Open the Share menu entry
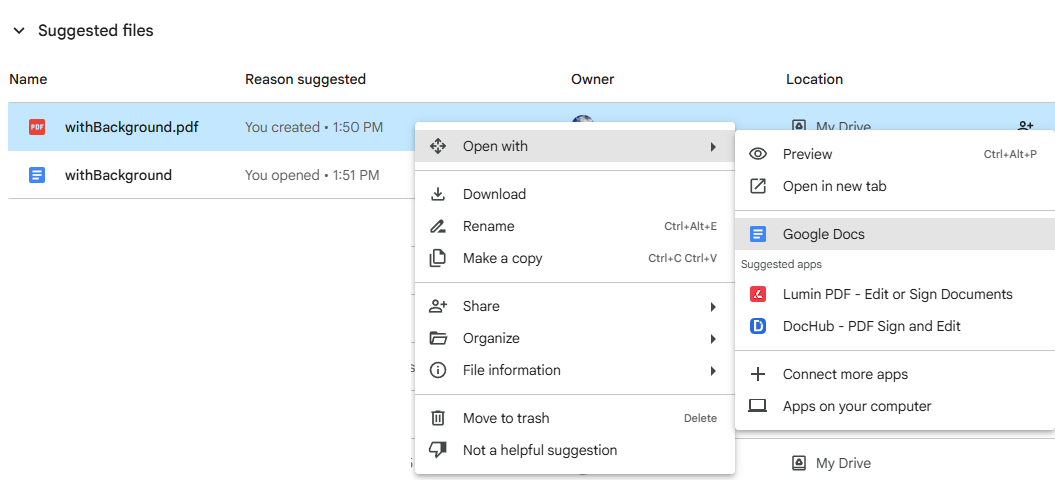 coord(575,306)
